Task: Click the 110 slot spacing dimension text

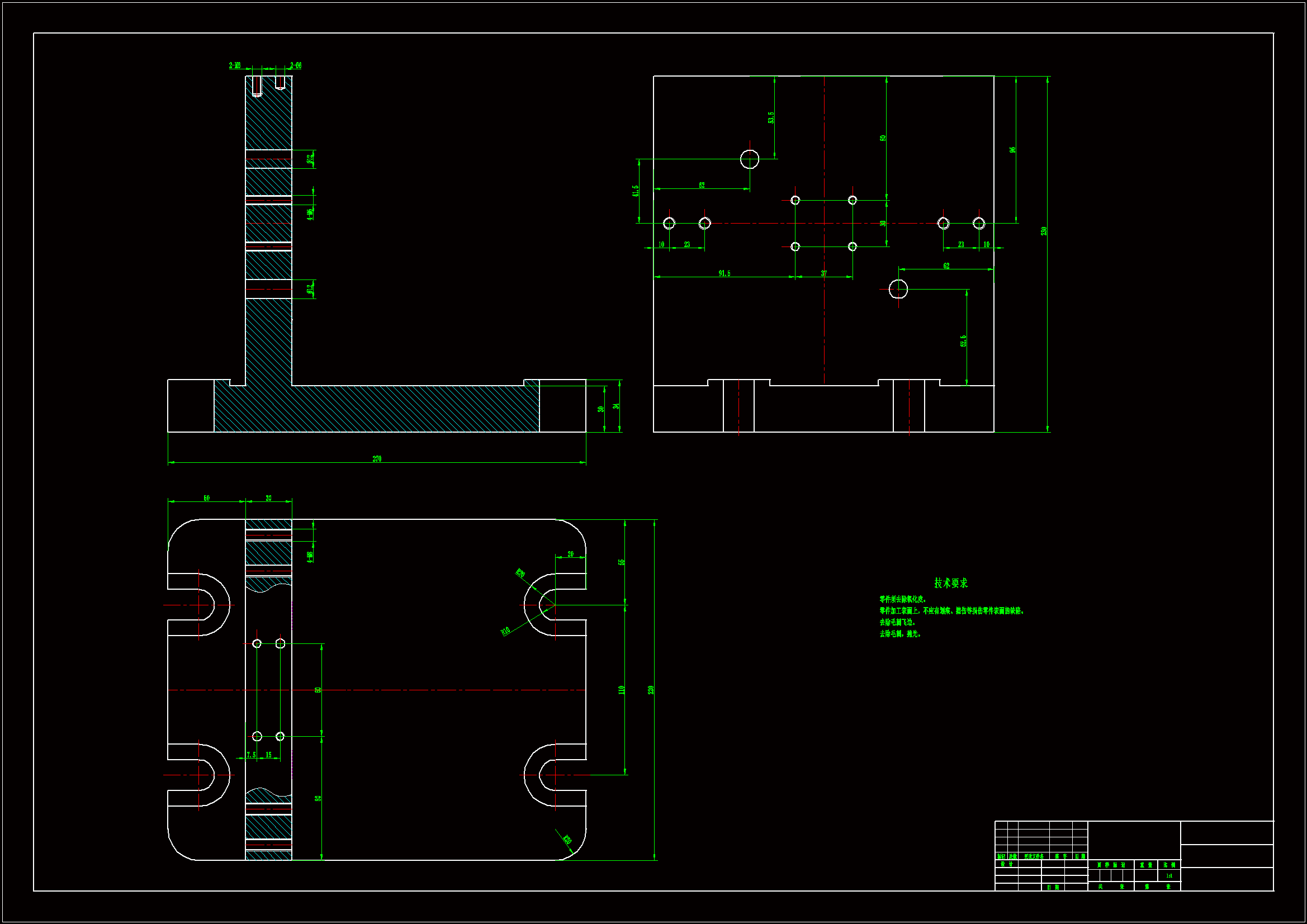Action: point(622,690)
